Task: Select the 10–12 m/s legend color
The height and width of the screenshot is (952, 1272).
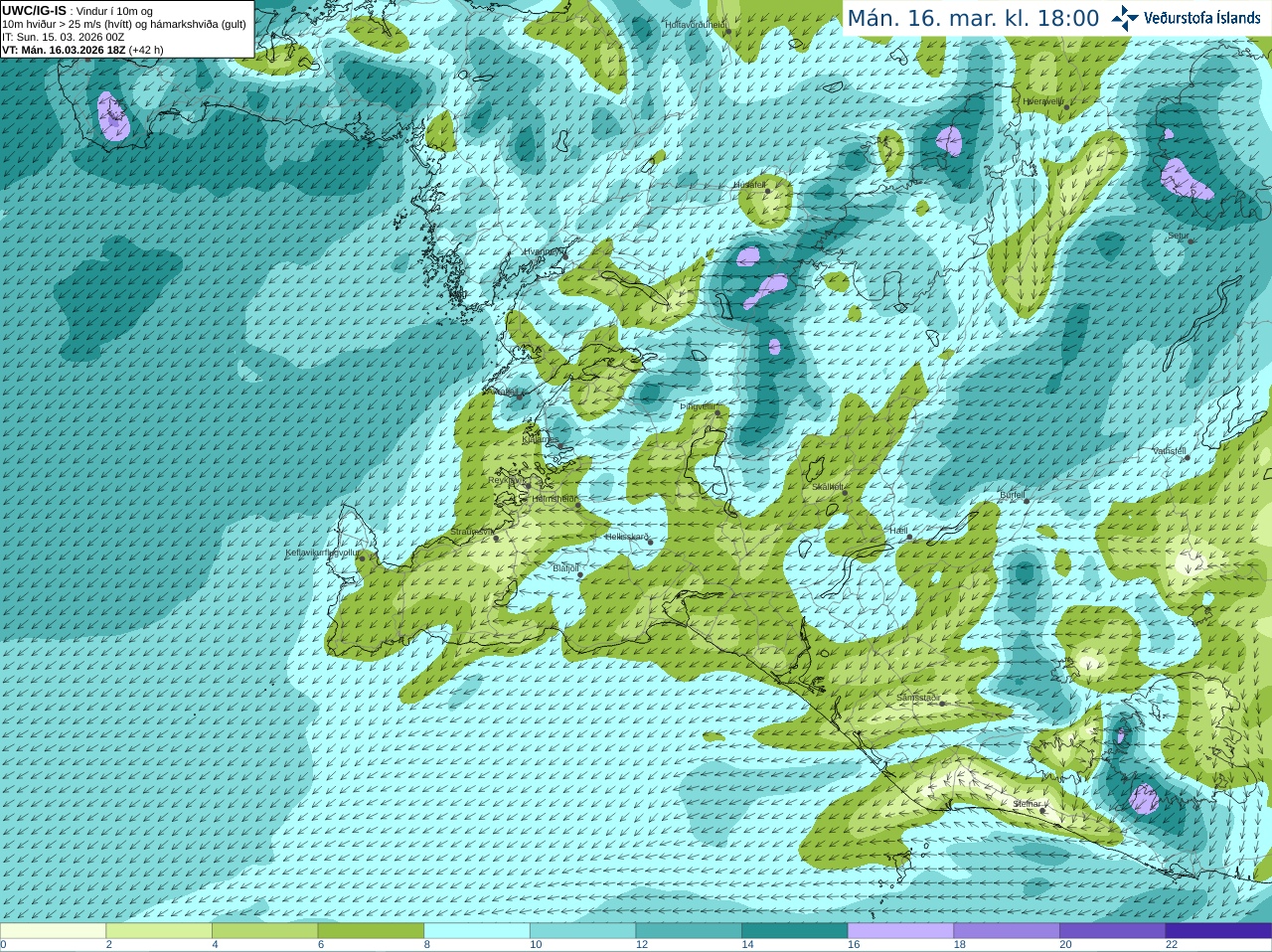Action: pyautogui.click(x=582, y=931)
